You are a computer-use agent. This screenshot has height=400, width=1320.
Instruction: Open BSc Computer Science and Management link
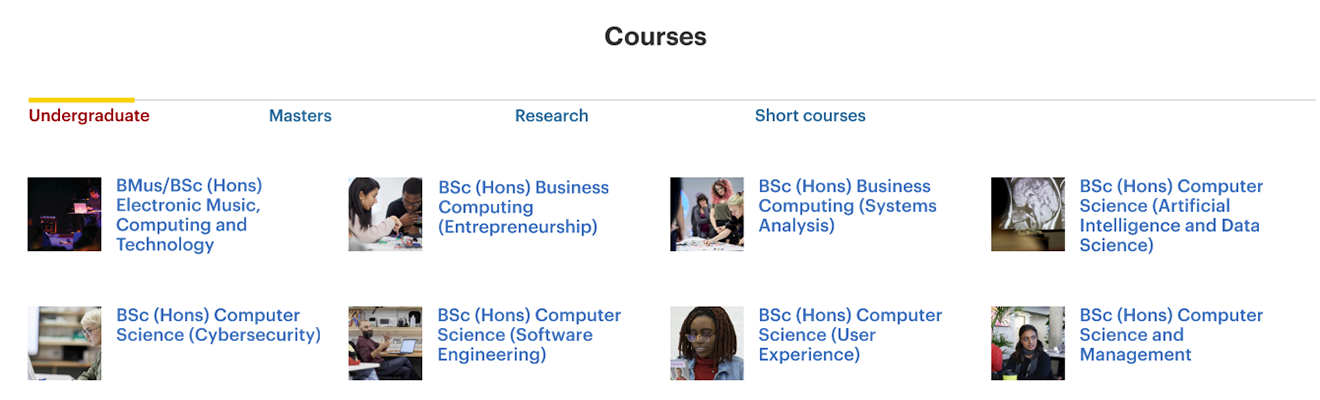coord(1171,335)
